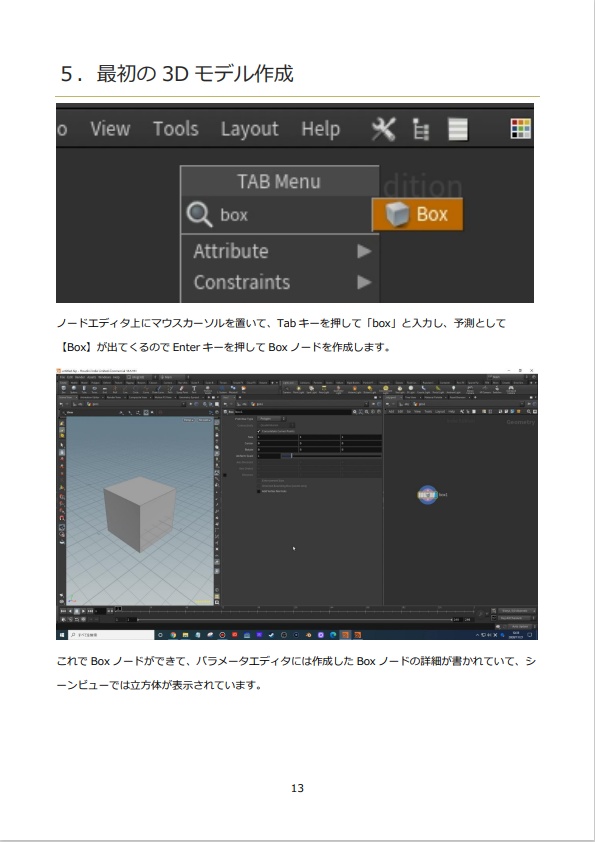Open the Main desktop dropdown
Image resolution: width=595 pixels, height=842 pixels.
click(173, 377)
